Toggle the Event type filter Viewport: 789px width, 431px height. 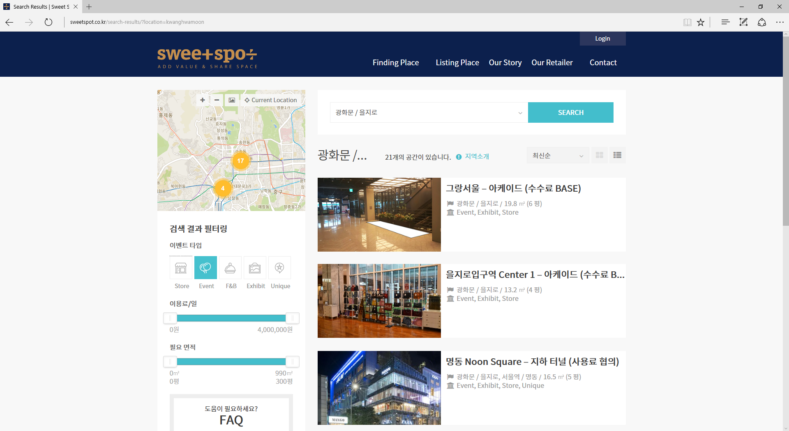coord(206,271)
